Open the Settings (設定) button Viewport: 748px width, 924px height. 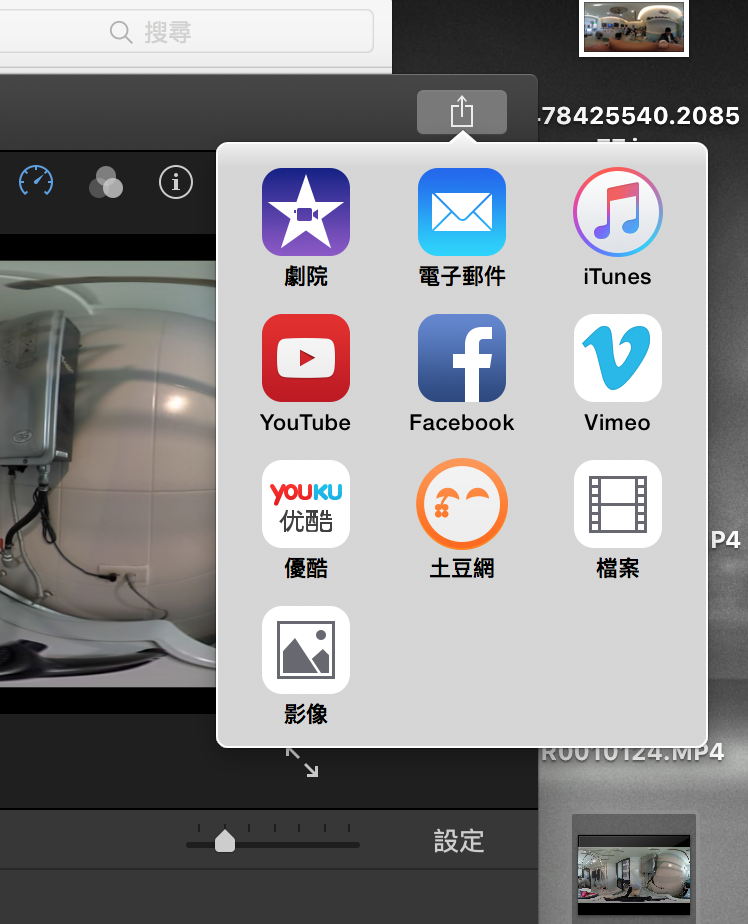[459, 841]
